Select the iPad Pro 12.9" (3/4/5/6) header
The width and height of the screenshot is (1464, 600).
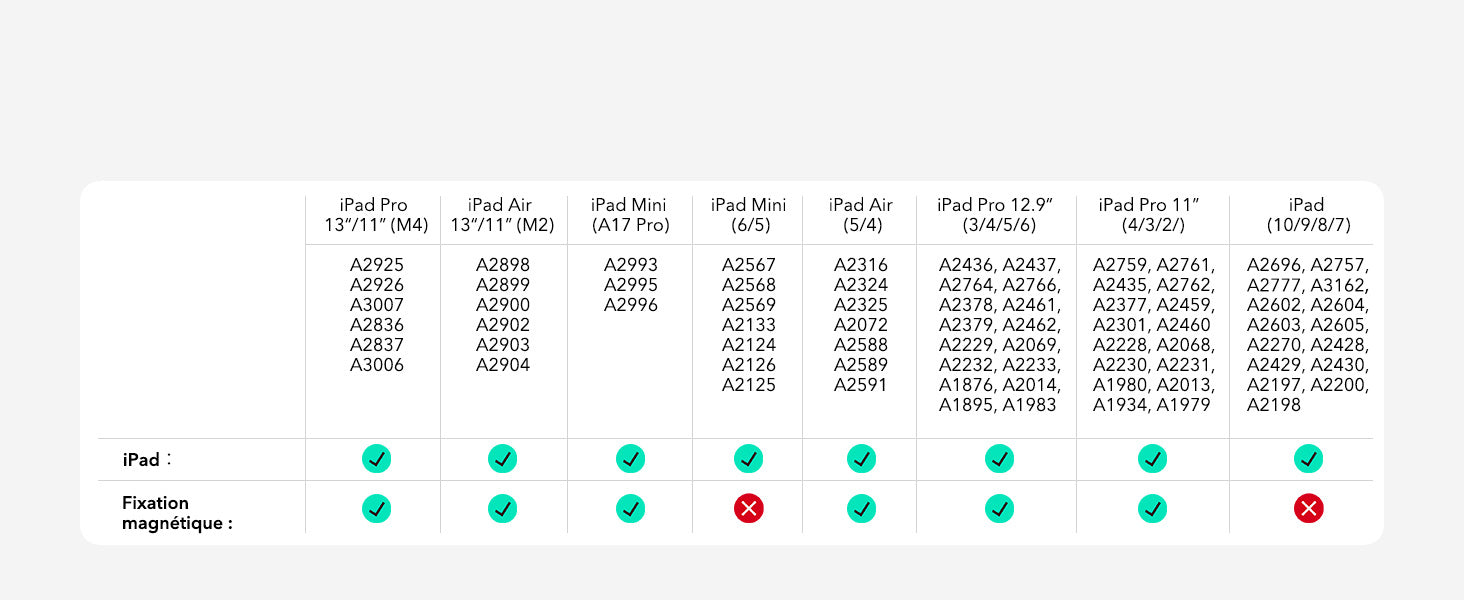[999, 215]
